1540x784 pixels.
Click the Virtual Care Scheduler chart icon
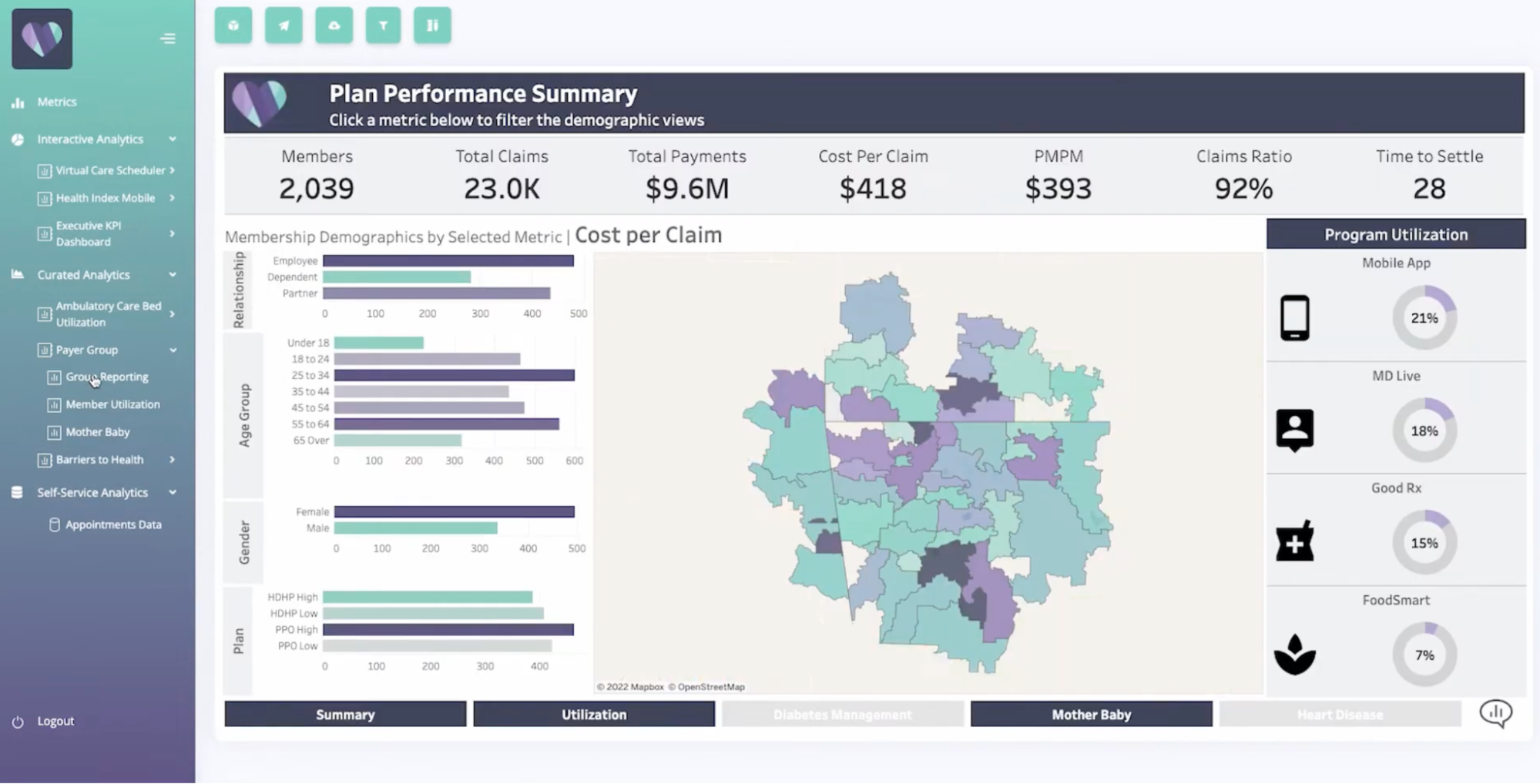pyautogui.click(x=45, y=171)
